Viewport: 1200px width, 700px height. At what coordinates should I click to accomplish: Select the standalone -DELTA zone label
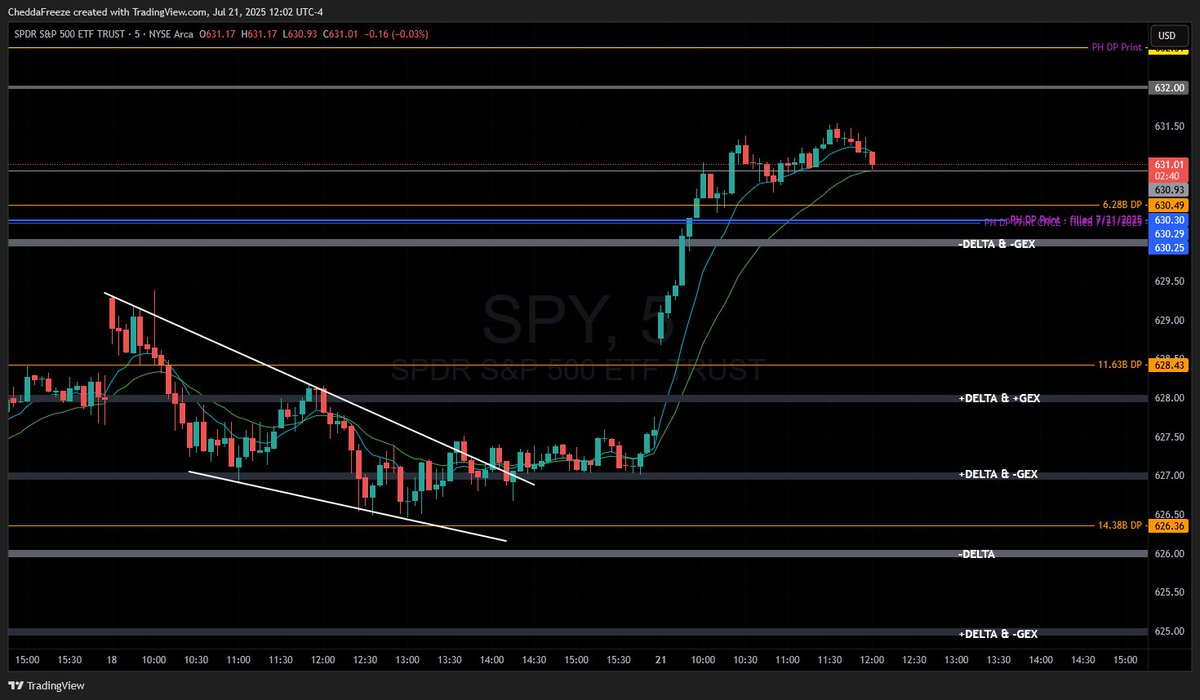click(977, 554)
